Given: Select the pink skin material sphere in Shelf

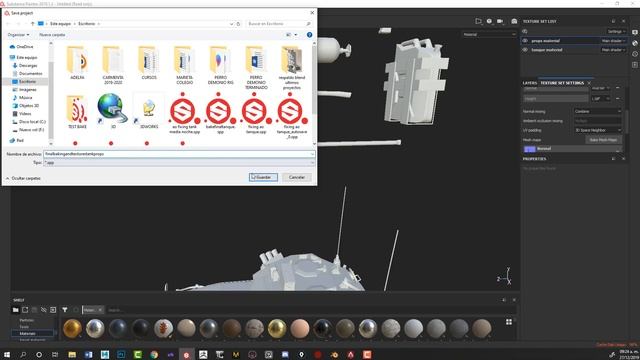Looking at the screenshot, I should tap(300, 329).
